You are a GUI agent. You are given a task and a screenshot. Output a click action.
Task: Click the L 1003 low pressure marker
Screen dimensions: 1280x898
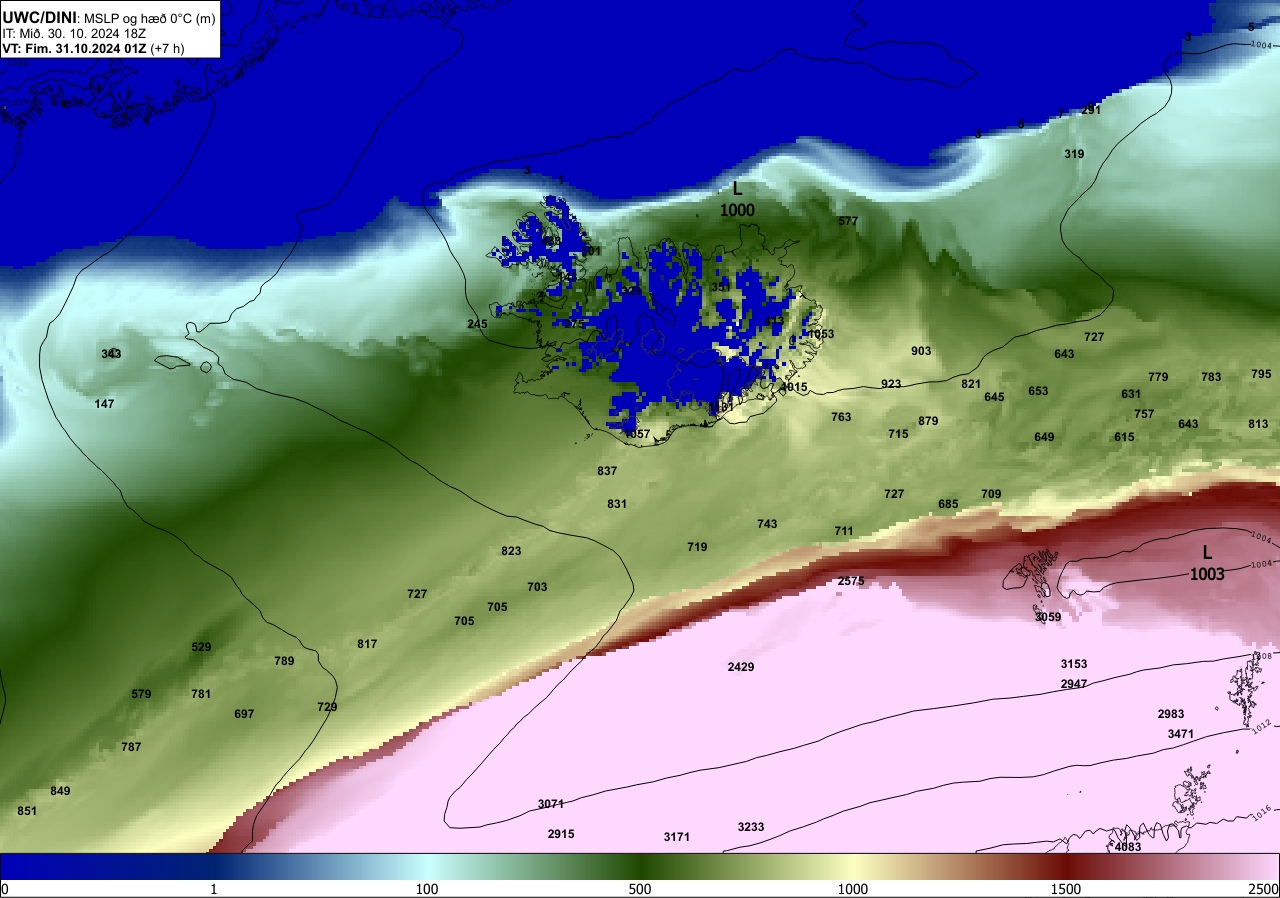pos(1207,563)
